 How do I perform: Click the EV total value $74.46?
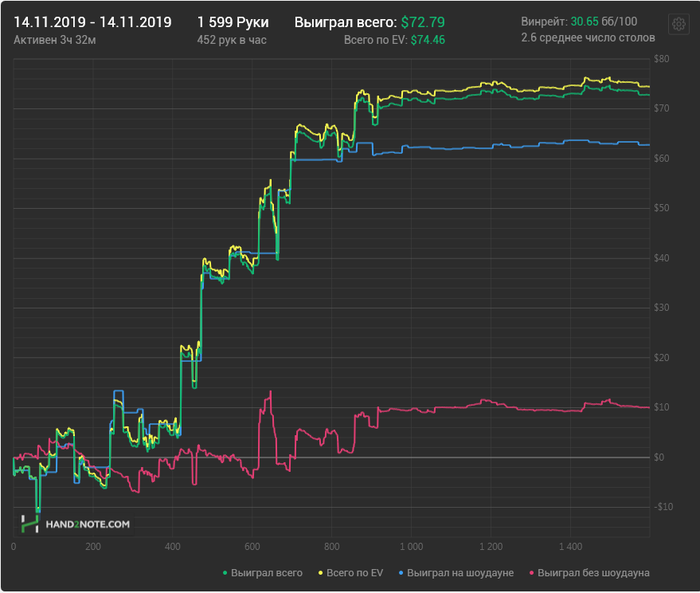point(428,40)
